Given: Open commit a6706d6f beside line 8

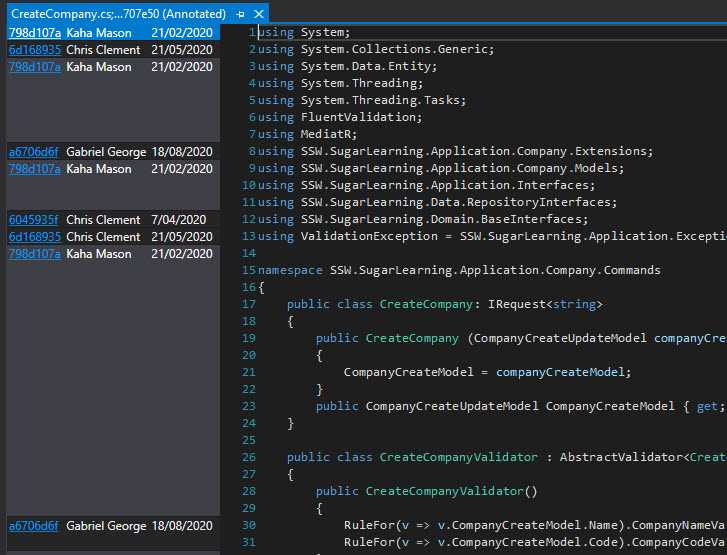Looking at the screenshot, I should pyautogui.click(x=34, y=152).
